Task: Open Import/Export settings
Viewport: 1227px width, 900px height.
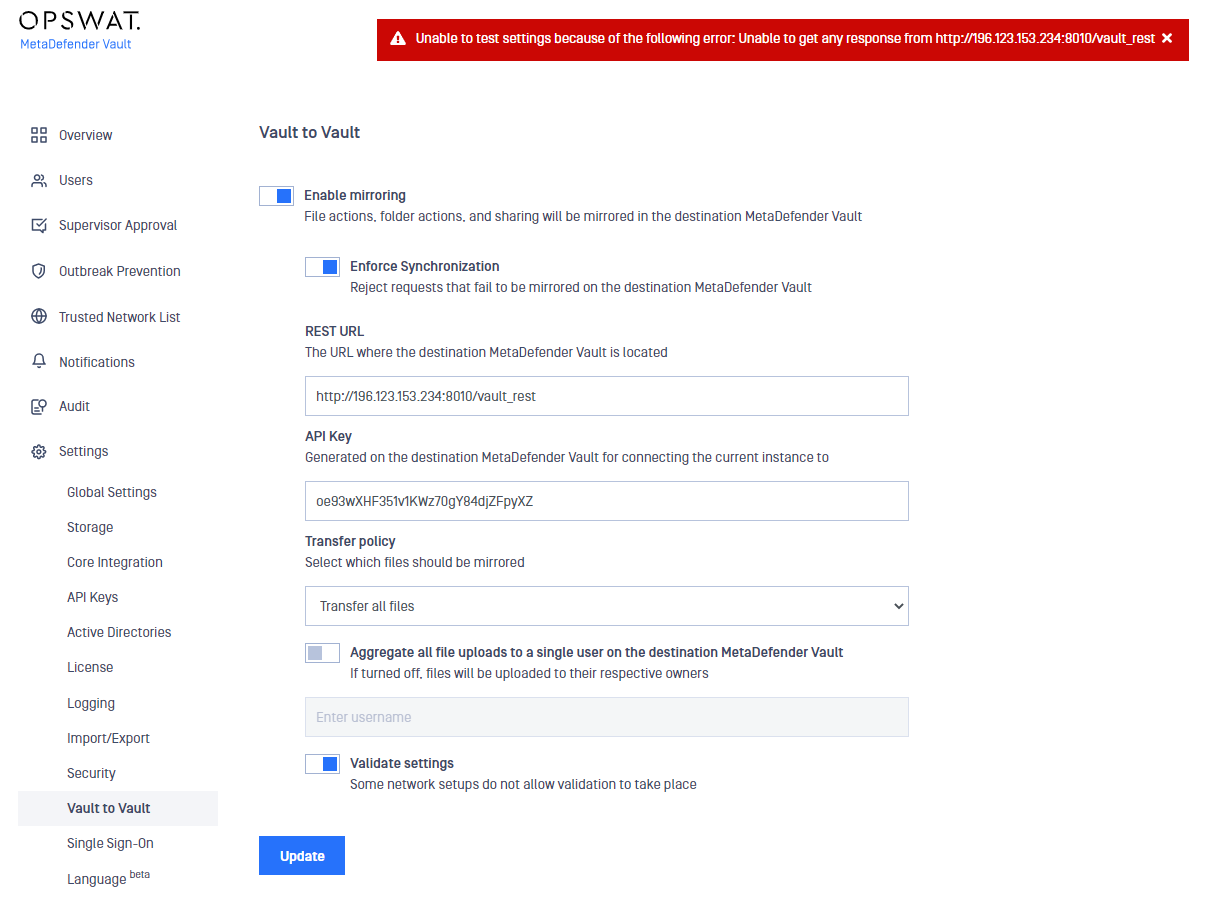Action: click(108, 738)
